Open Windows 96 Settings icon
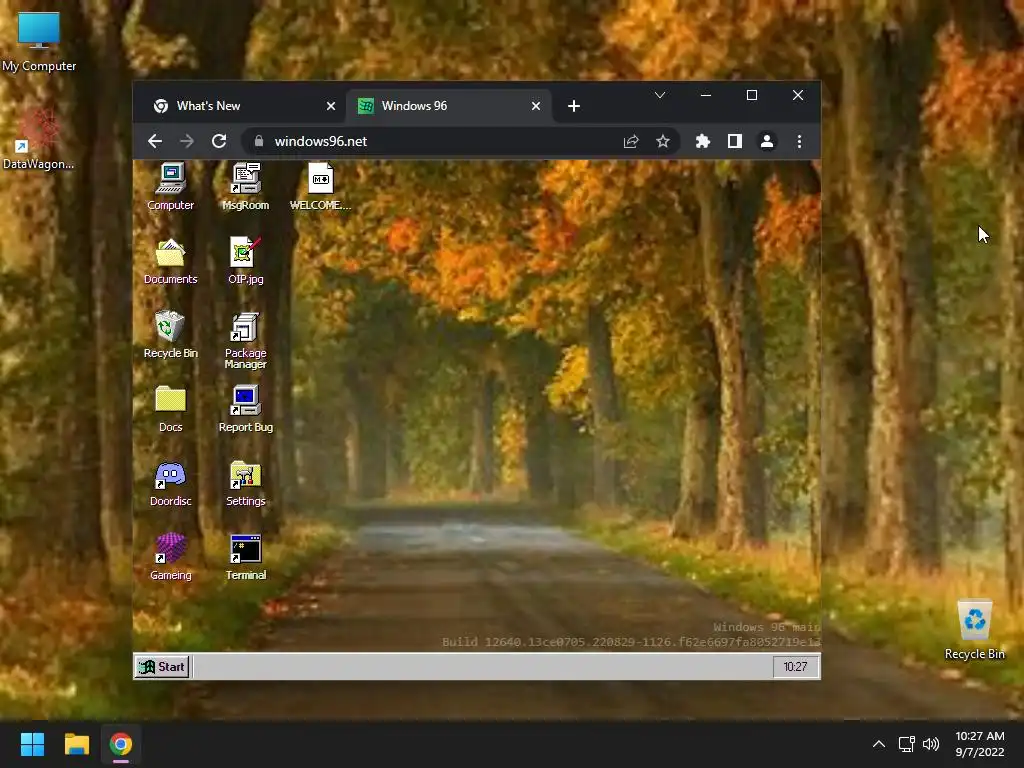This screenshot has height=768, width=1024. (x=246, y=483)
